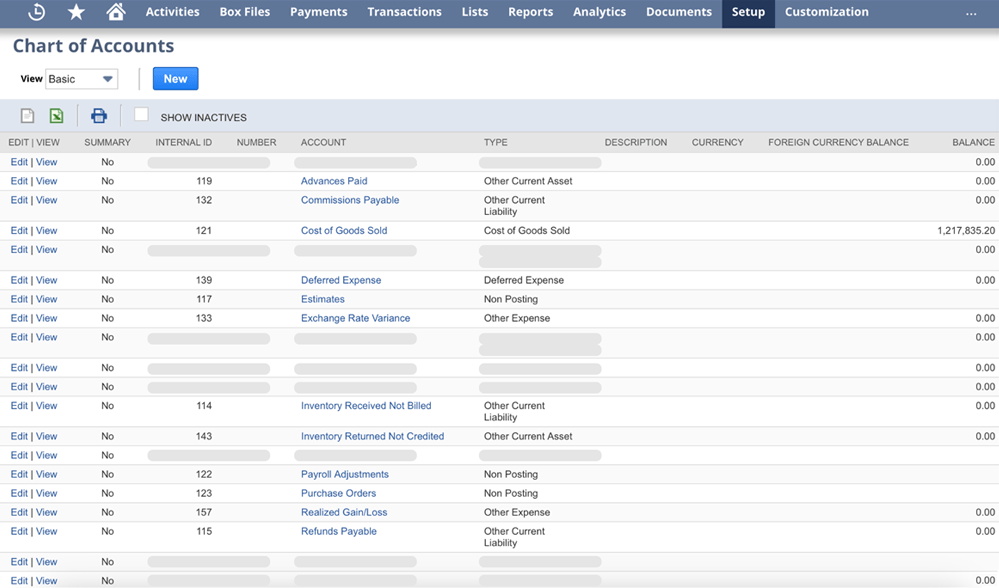999x588 pixels.
Task: Select internal ID 157 cell
Action: pyautogui.click(x=204, y=513)
